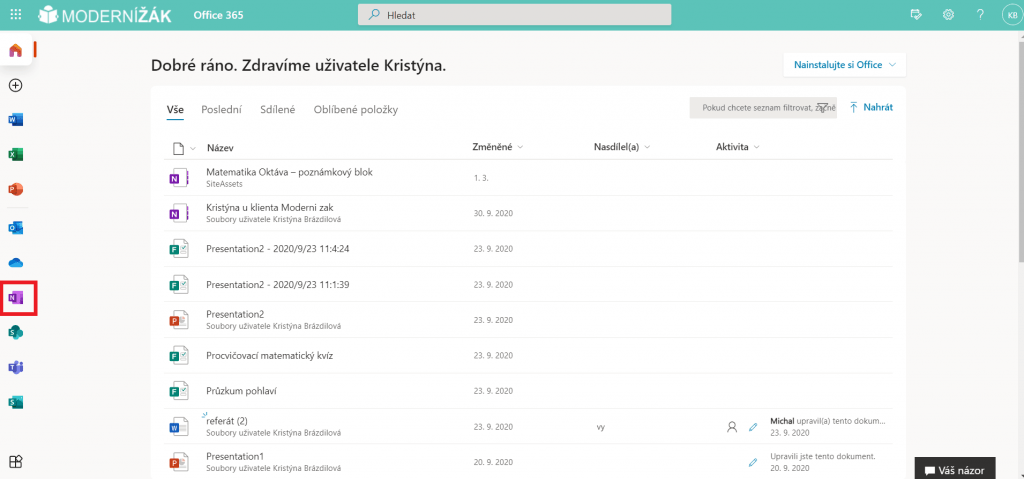Open Microsoft Teams from sidebar
This screenshot has height=479, width=1024.
click(15, 367)
